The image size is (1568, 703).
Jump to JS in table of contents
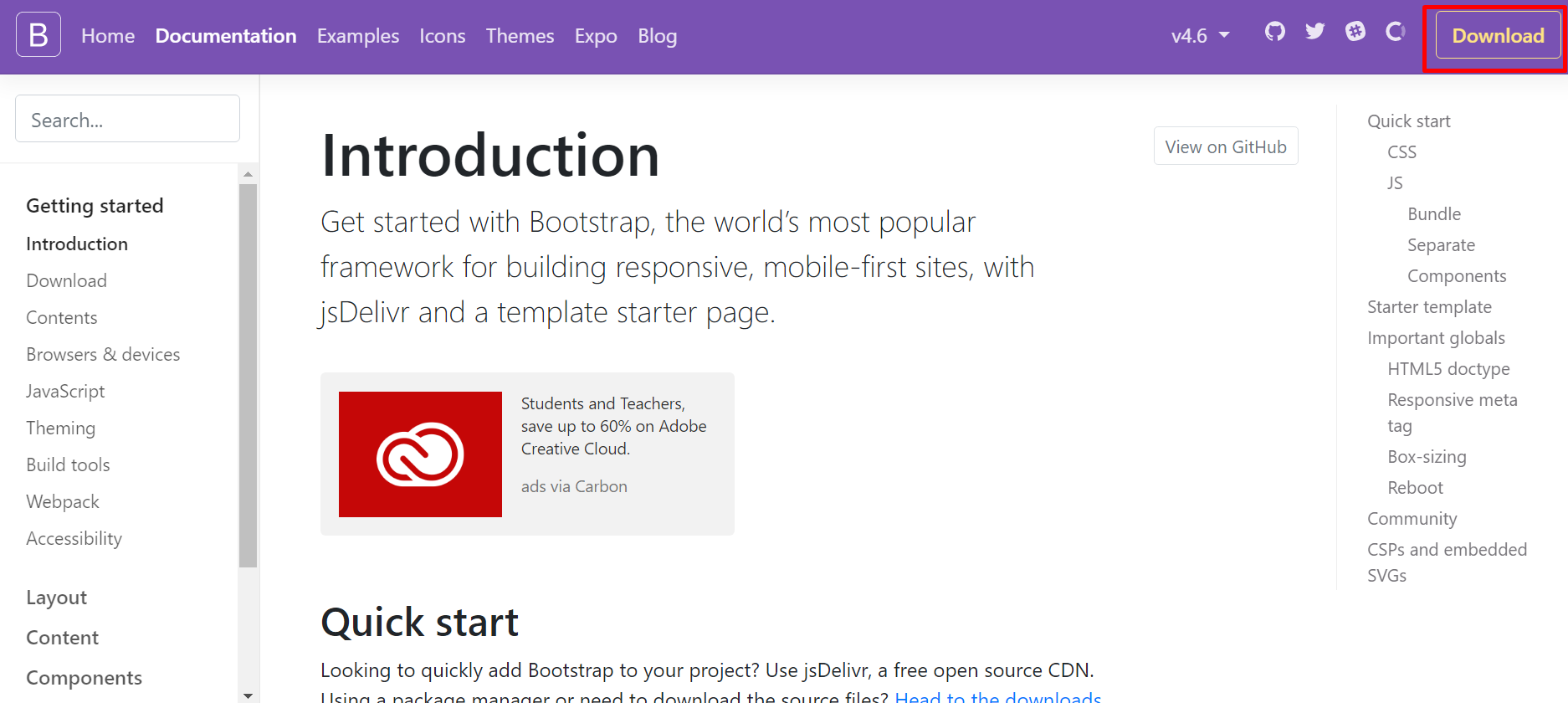(1395, 183)
